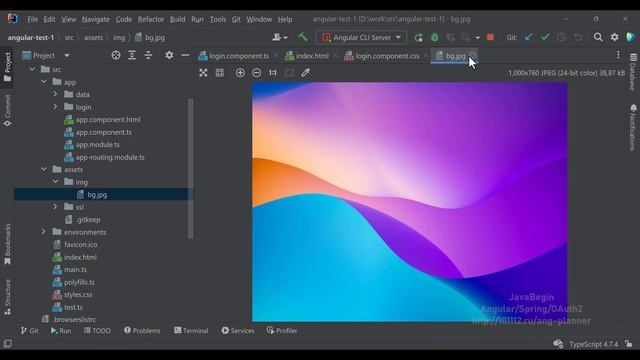Zoom out of the image
Image resolution: width=640 pixels, height=360 pixels.
pos(256,73)
